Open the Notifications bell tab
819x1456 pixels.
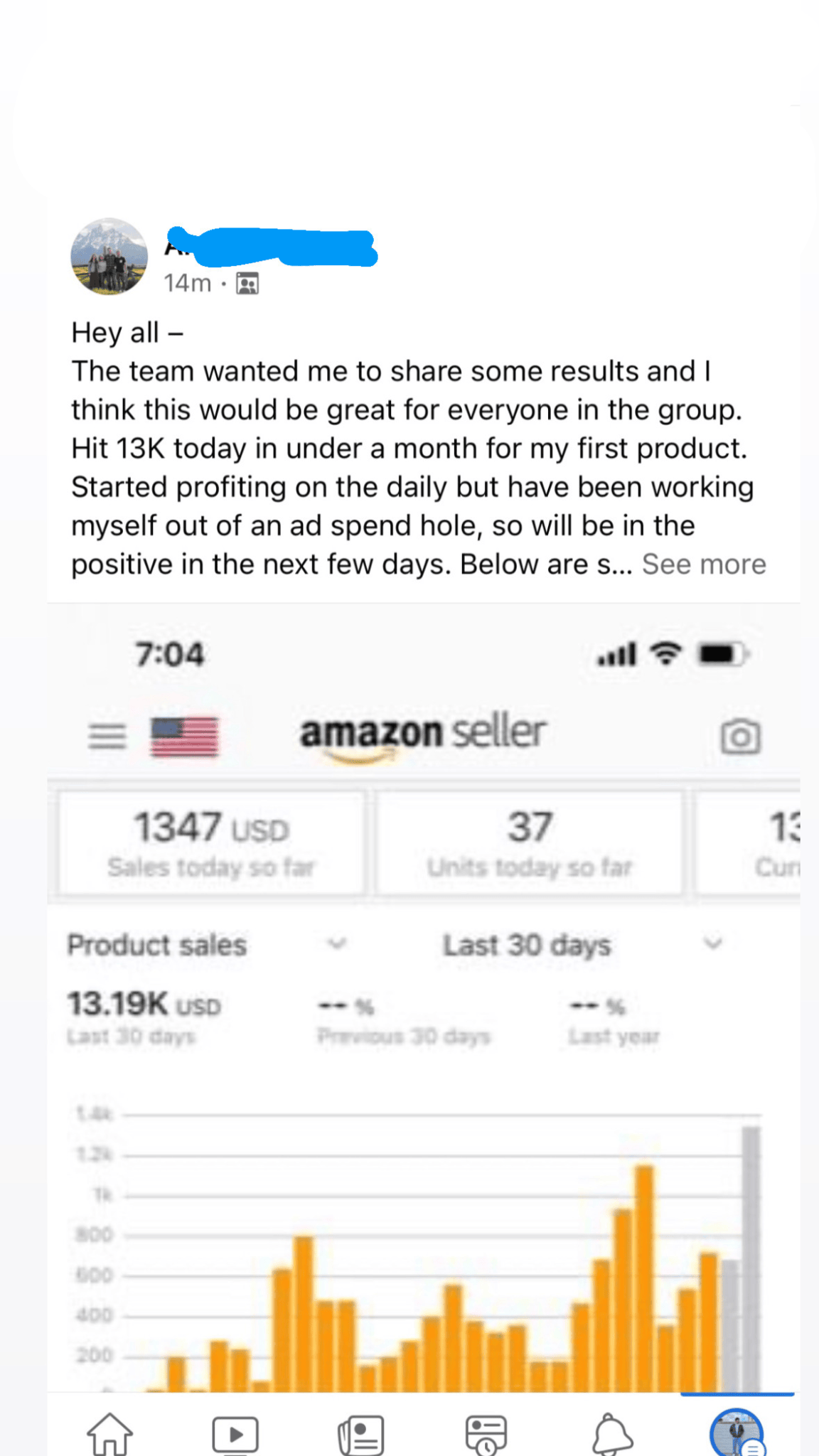pos(611,1433)
